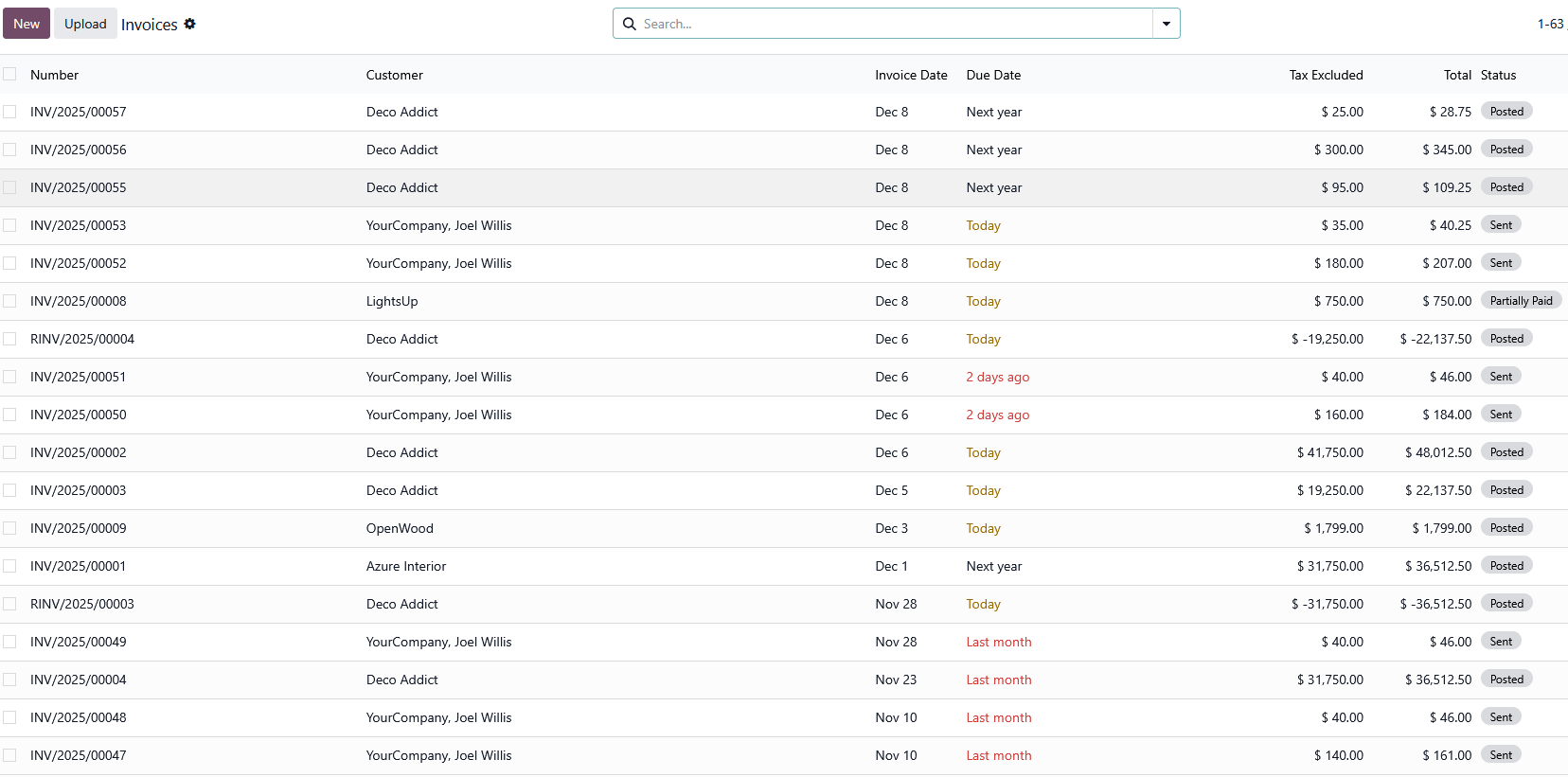The height and width of the screenshot is (777, 1568).
Task: Click the New invoice button
Action: pyautogui.click(x=27, y=24)
